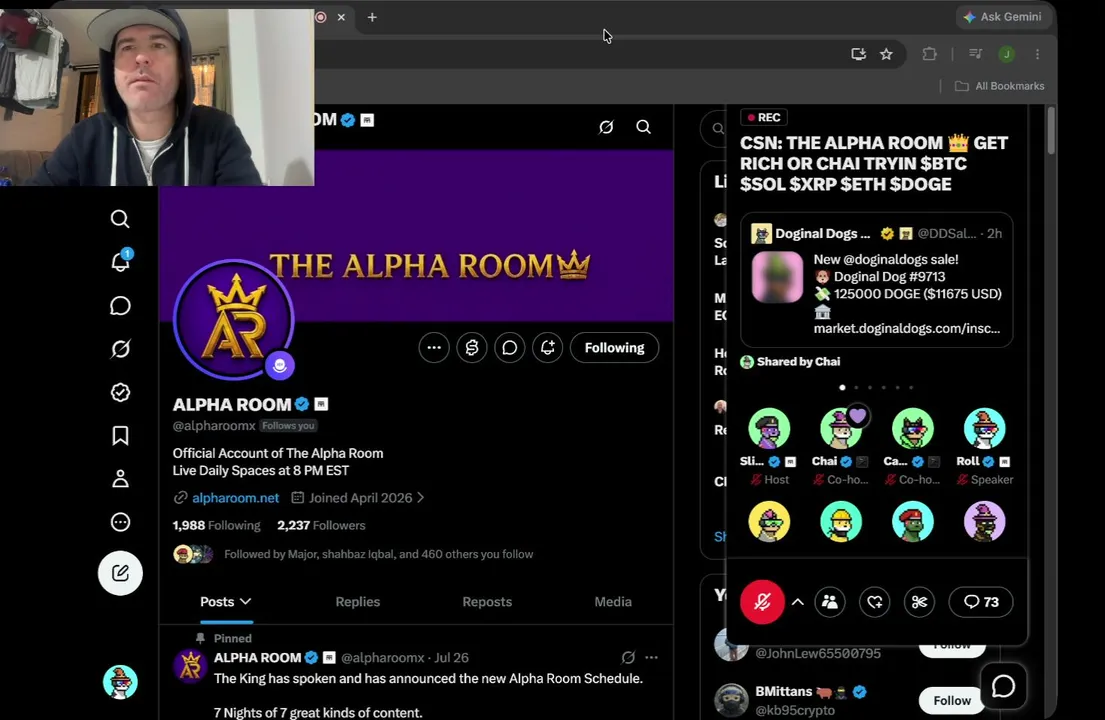Open Followed by Major, shahbaz Iqbal link
The width and height of the screenshot is (1105, 720).
click(x=378, y=554)
